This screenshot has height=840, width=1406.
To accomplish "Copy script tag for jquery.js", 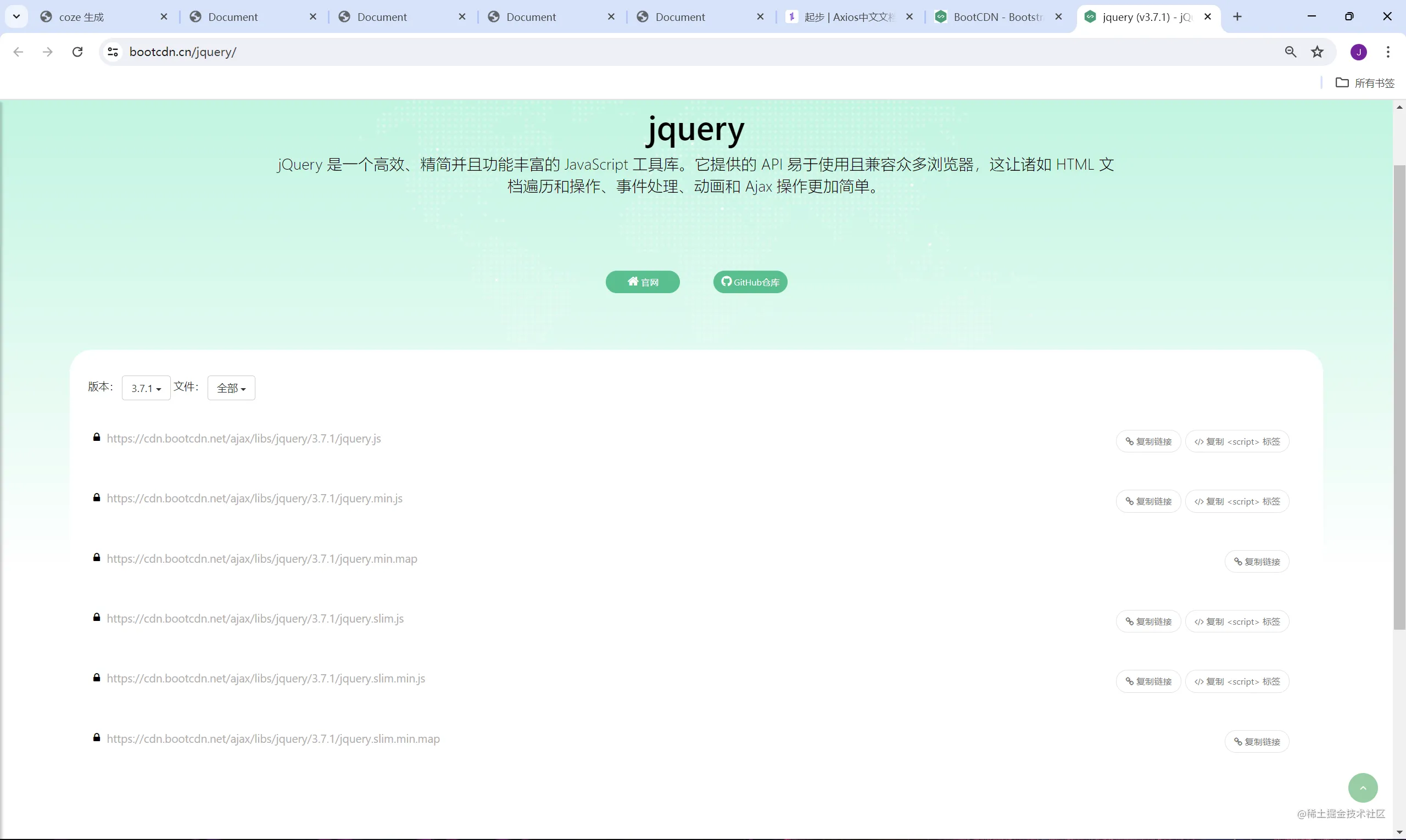I will 1237,441.
